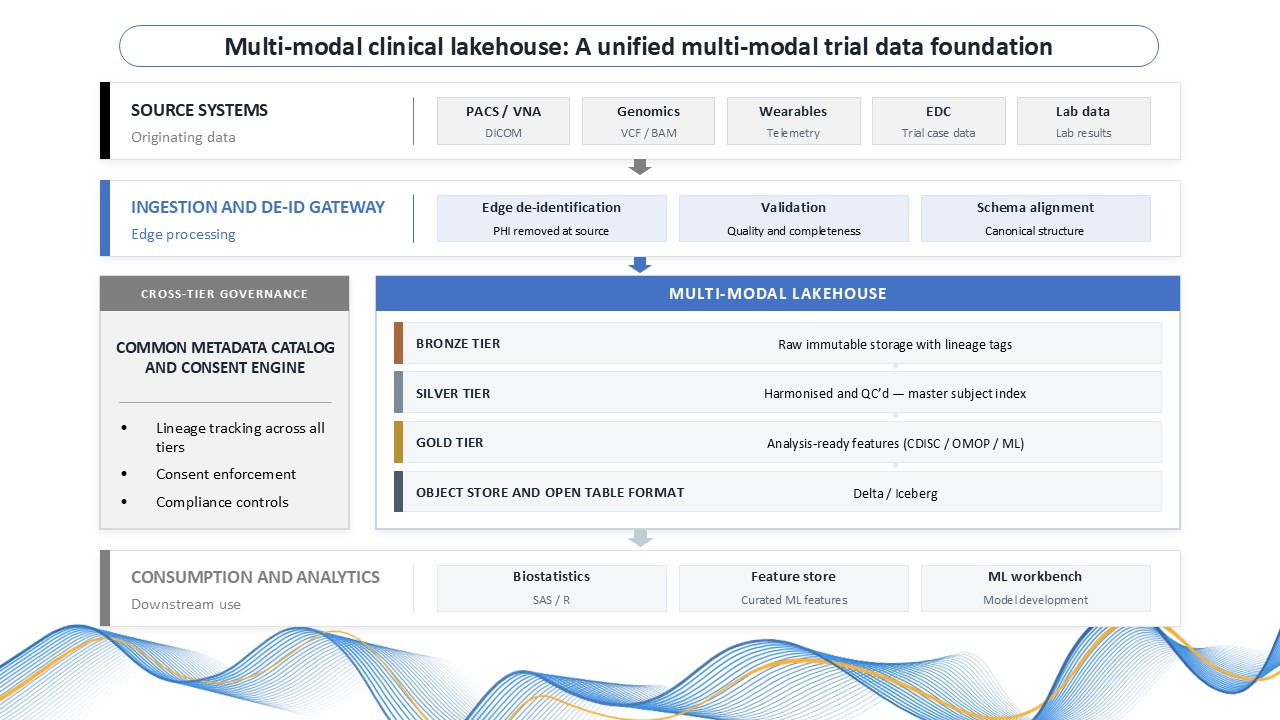Click the 'Compliance controls' bullet
The height and width of the screenshot is (720, 1280).
tap(222, 502)
